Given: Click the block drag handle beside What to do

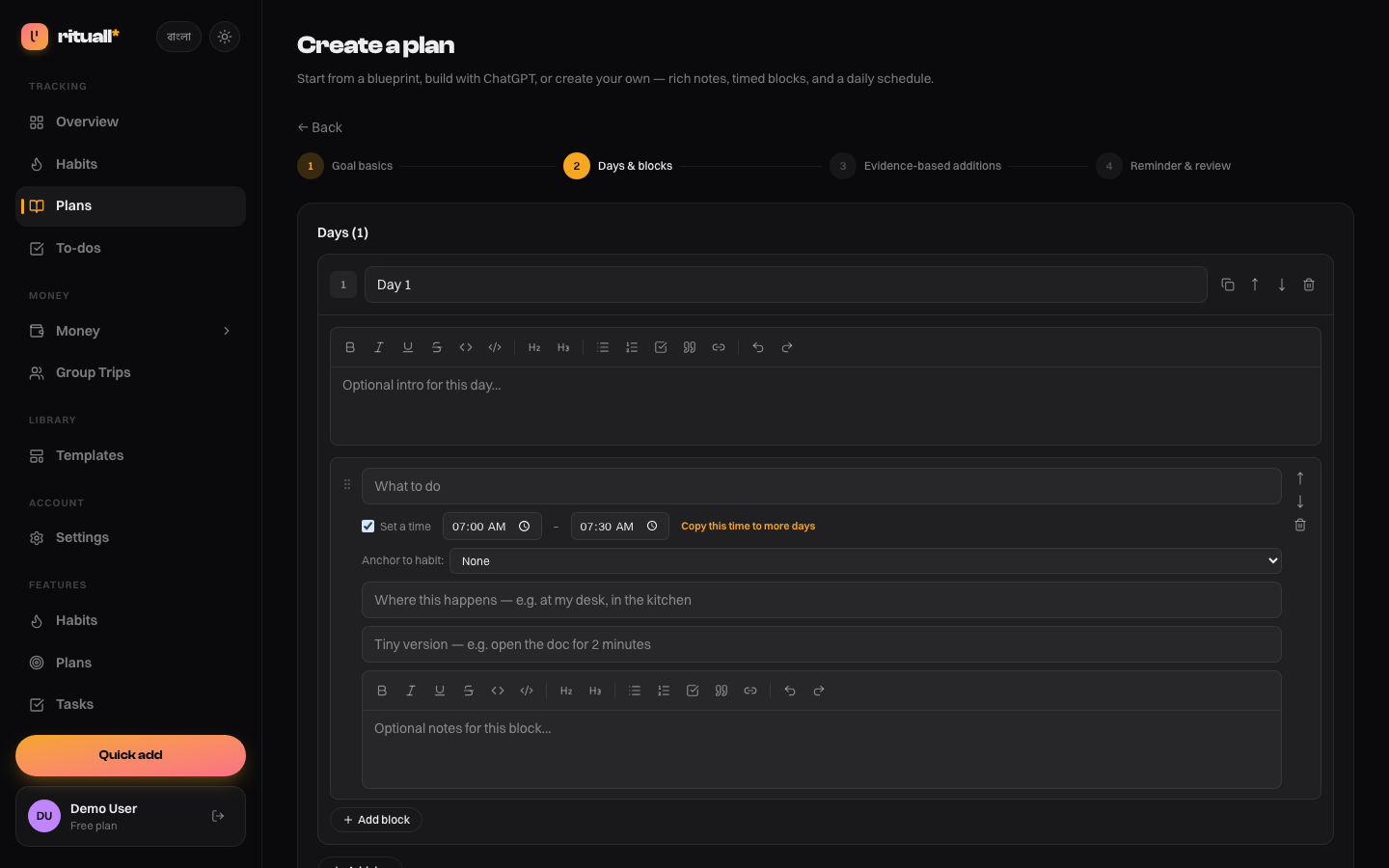Looking at the screenshot, I should (x=347, y=485).
